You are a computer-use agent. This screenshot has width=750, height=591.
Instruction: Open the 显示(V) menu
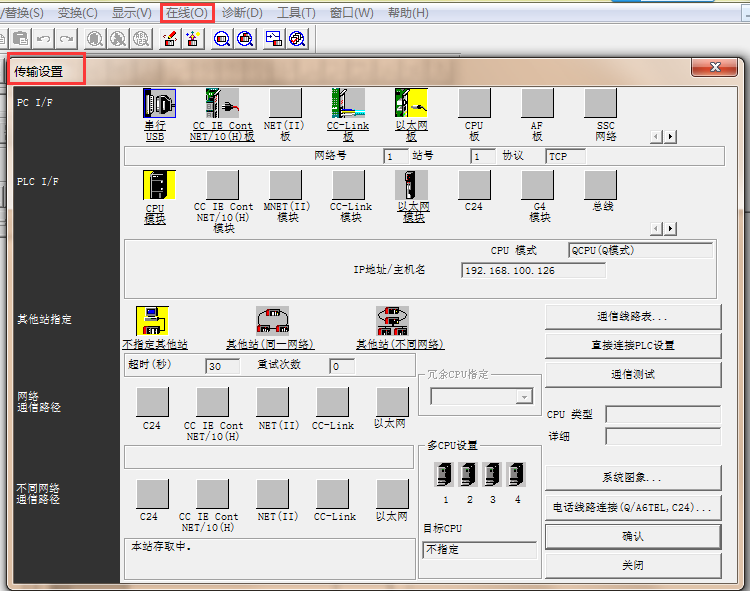tap(132, 13)
